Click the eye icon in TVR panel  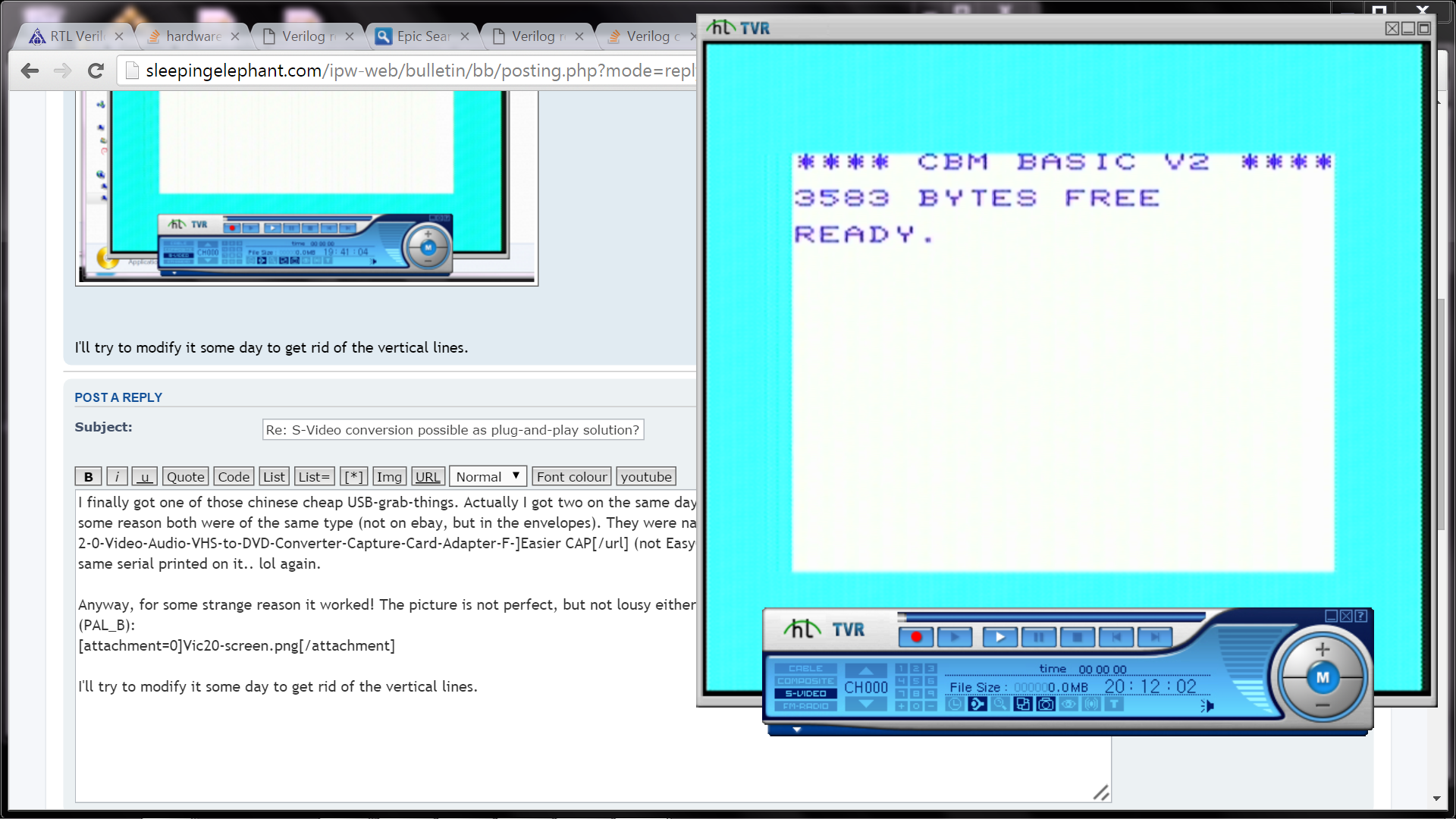click(1068, 704)
